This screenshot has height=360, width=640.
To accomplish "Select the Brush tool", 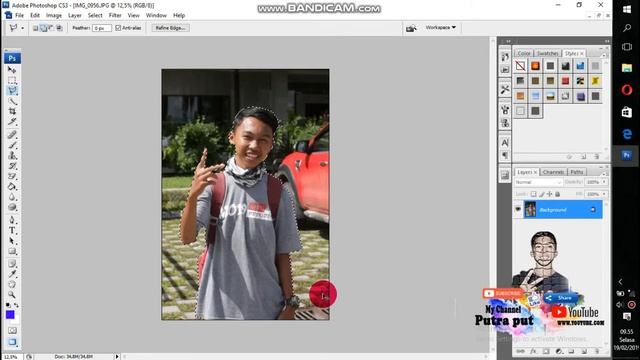I will [x=12, y=145].
